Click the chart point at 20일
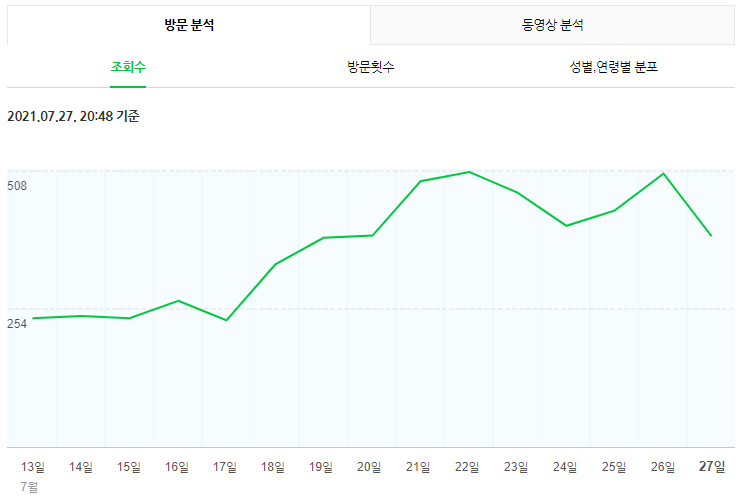 tap(372, 236)
